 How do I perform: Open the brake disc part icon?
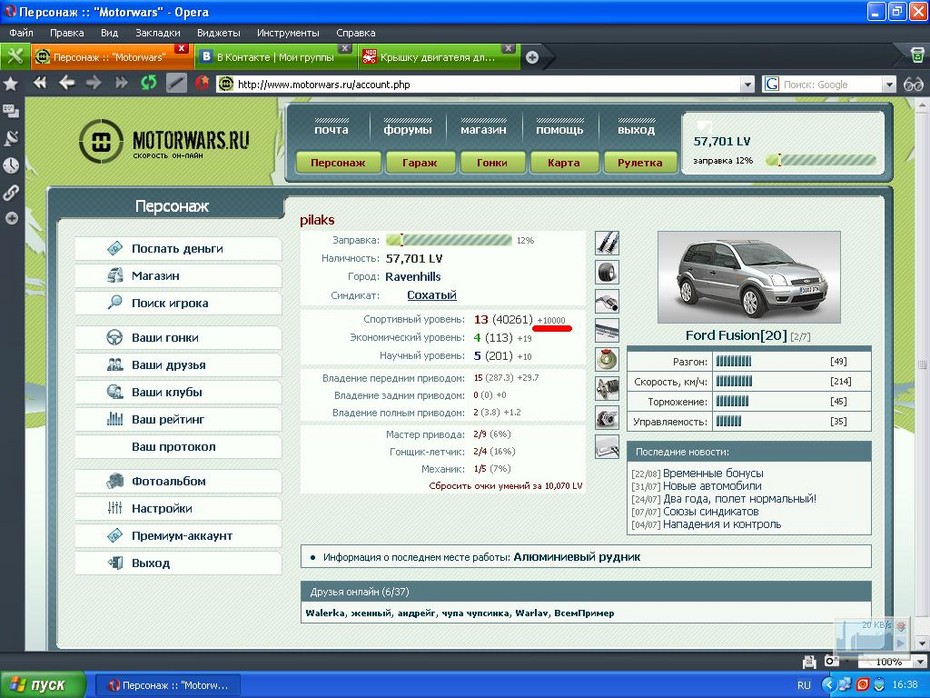pos(607,359)
